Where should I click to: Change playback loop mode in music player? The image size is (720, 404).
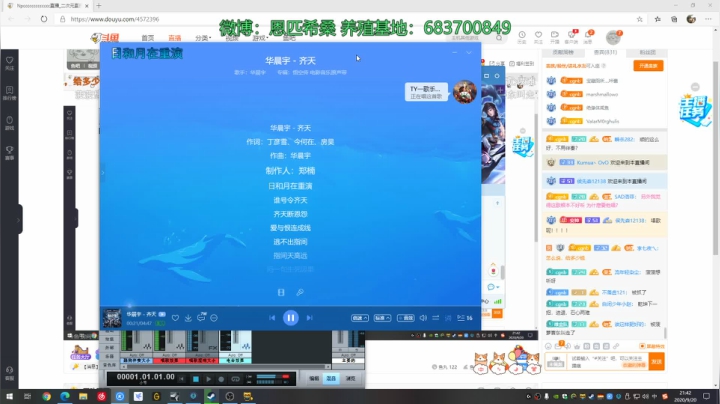click(436, 318)
